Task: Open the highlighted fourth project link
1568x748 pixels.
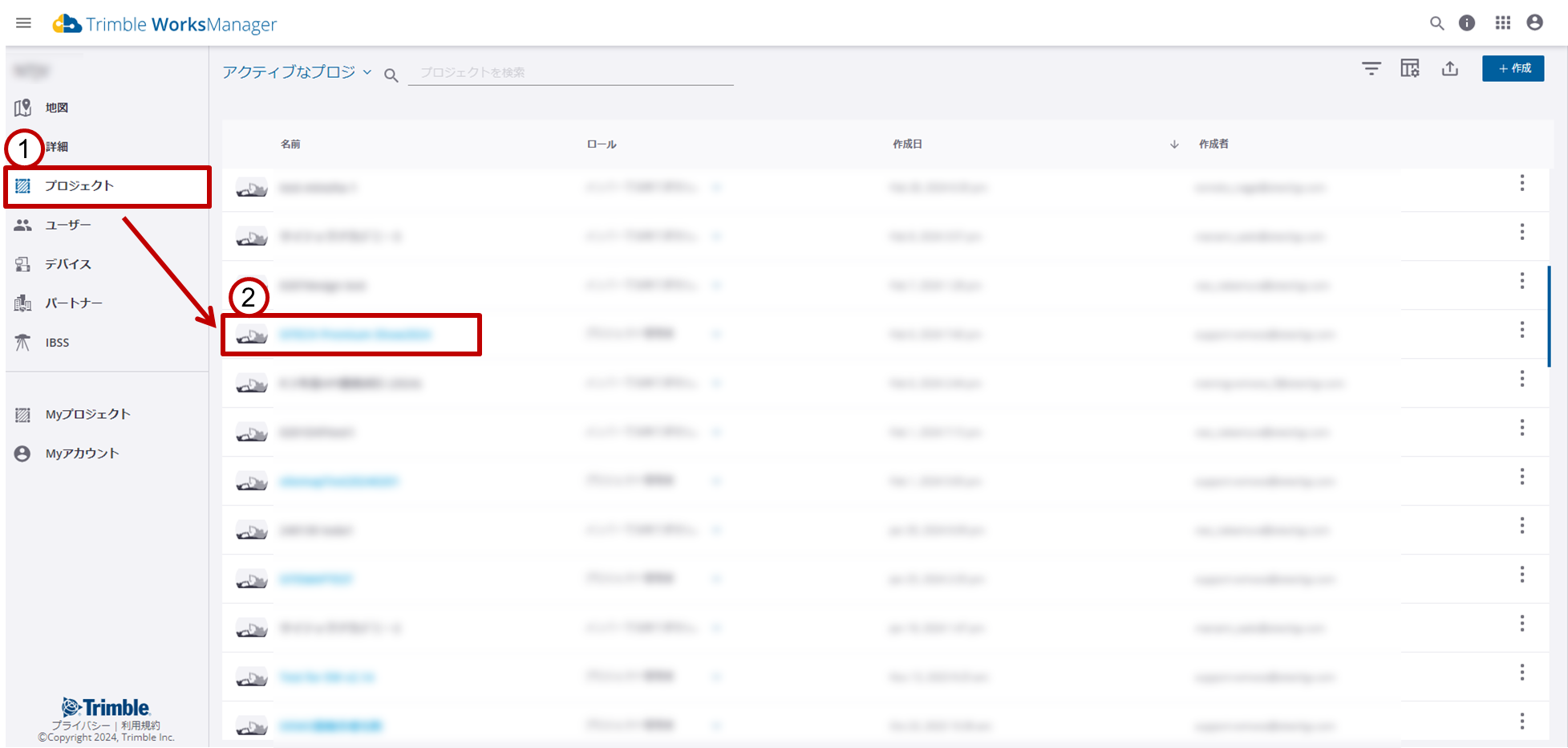Action: [355, 335]
